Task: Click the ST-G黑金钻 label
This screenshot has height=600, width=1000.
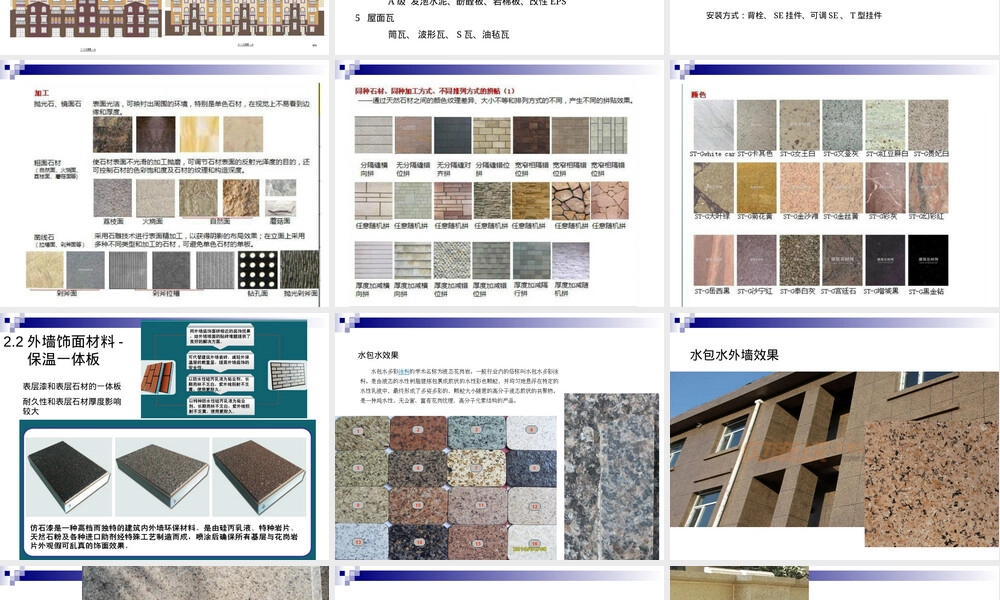Action: tap(927, 291)
